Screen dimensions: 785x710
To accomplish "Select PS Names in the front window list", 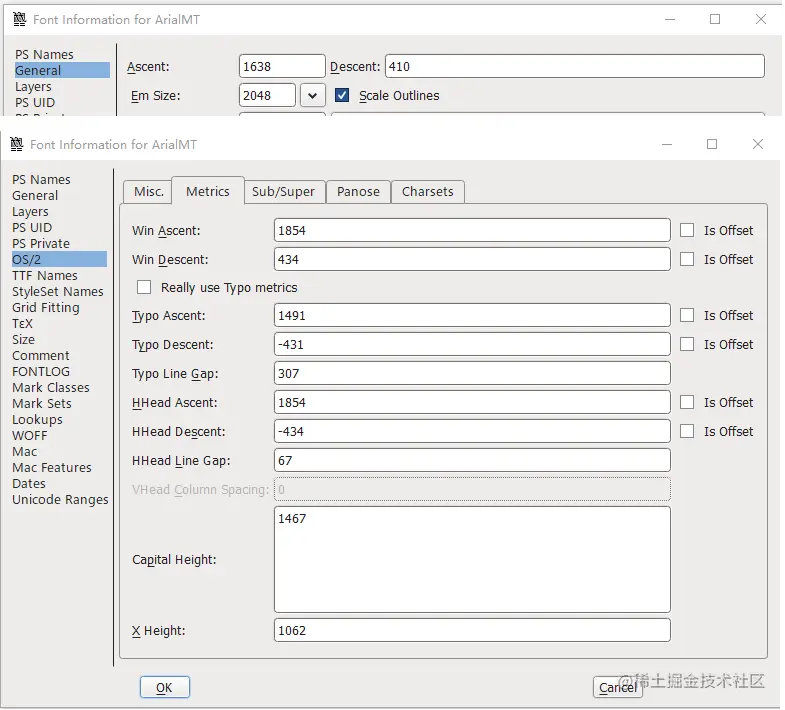I will coord(41,179).
